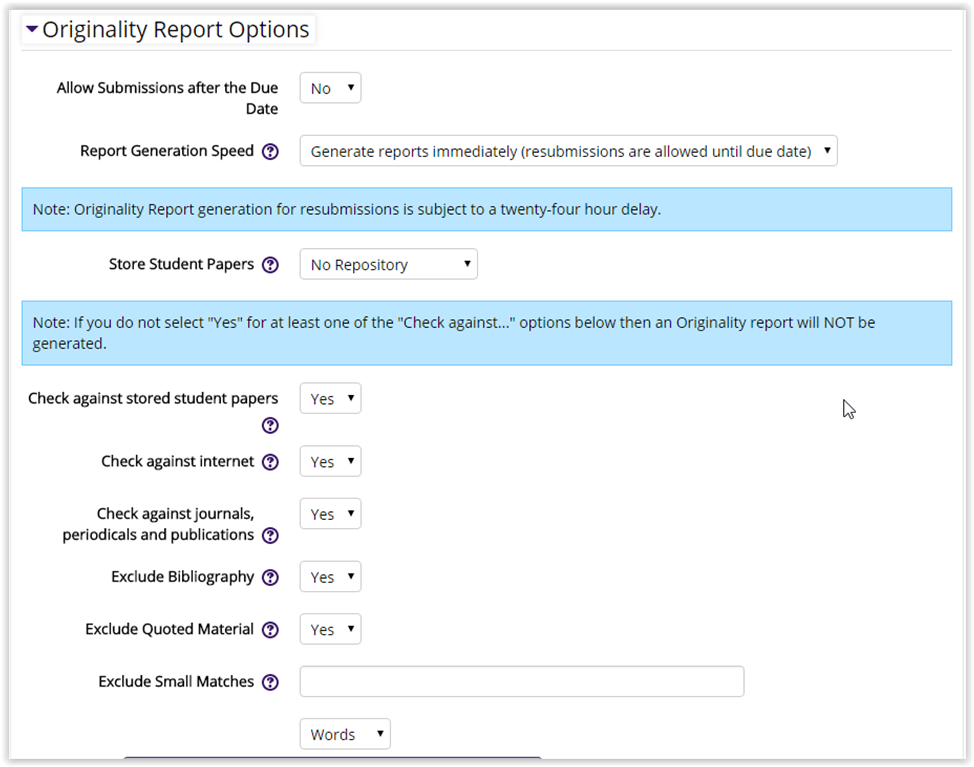974x767 pixels.
Task: Click the Report Generation Speed label
Action: pyautogui.click(x=167, y=151)
